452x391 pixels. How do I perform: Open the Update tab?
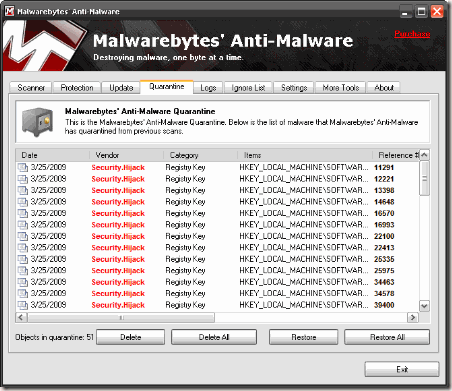point(121,88)
